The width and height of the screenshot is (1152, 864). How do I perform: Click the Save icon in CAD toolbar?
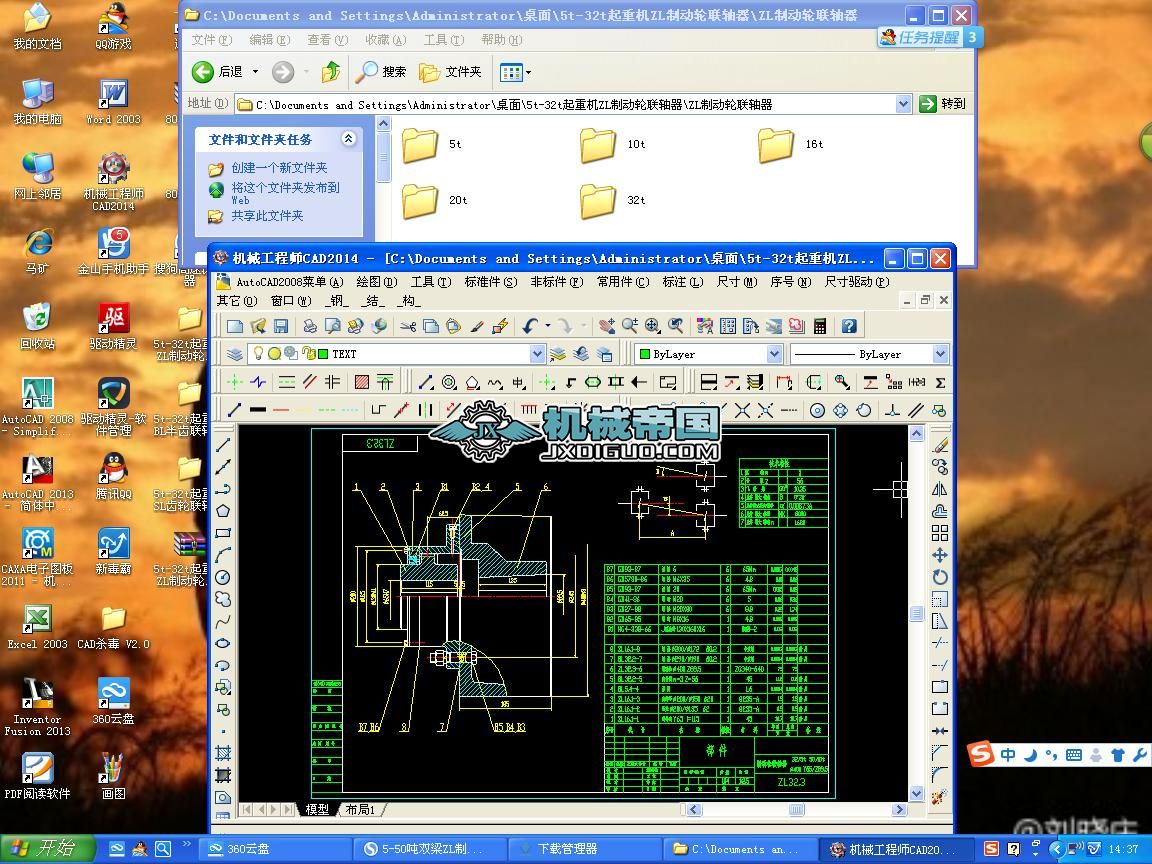pos(281,325)
